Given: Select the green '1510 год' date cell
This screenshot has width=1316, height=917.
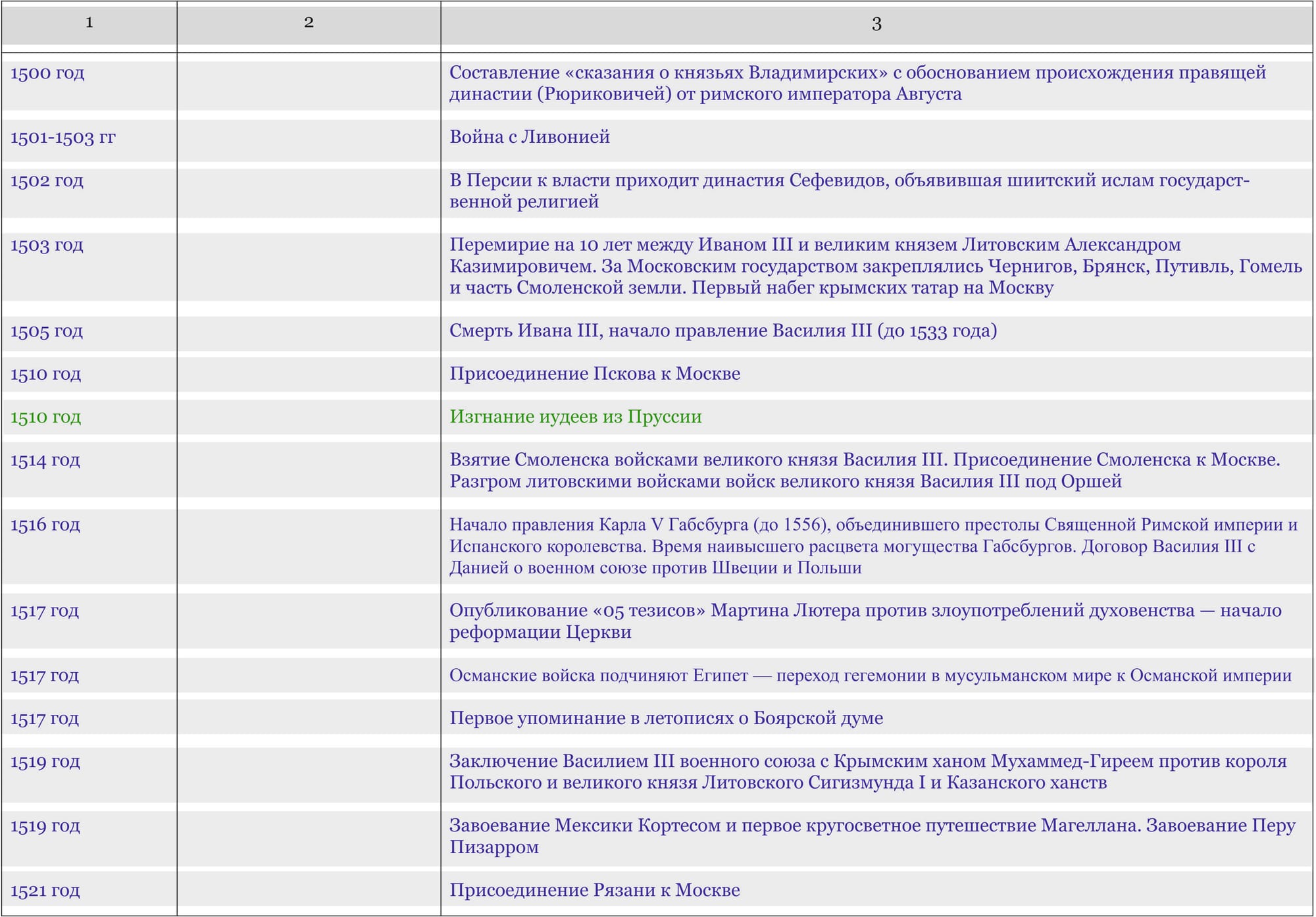Looking at the screenshot, I should coord(45,417).
